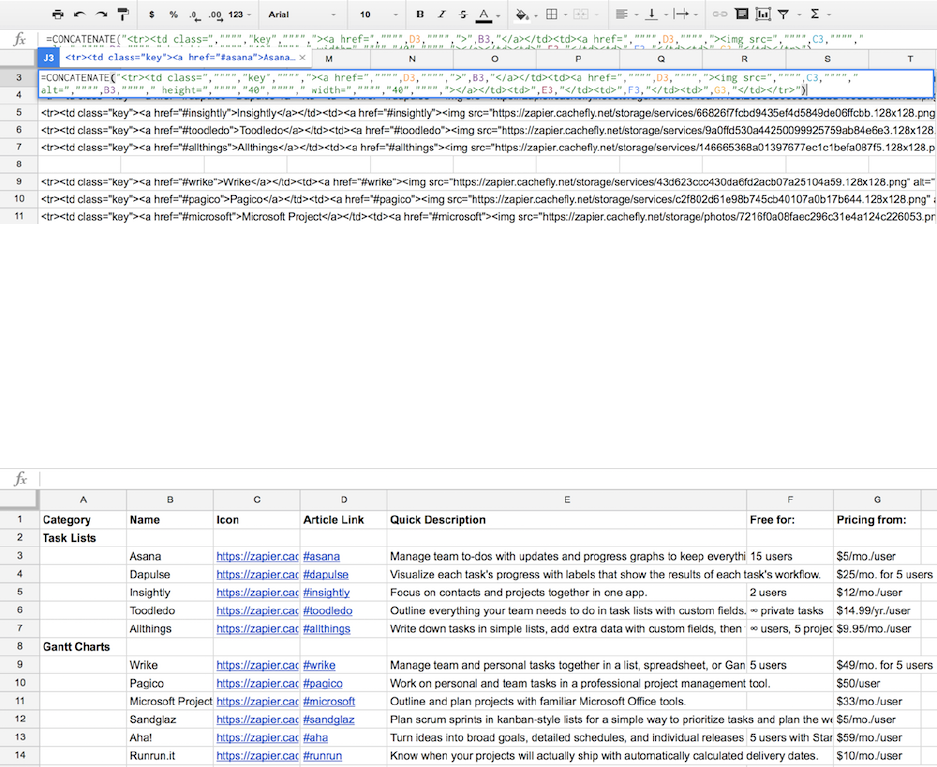Image resolution: width=937 pixels, height=767 pixels.
Task: Select column Q header in upper sheet
Action: (x=661, y=59)
